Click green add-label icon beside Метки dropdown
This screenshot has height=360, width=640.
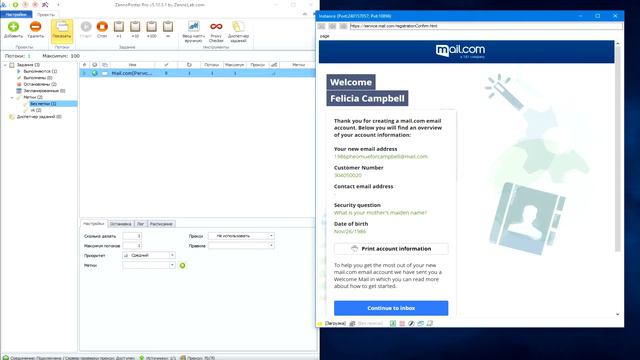pyautogui.click(x=182, y=266)
